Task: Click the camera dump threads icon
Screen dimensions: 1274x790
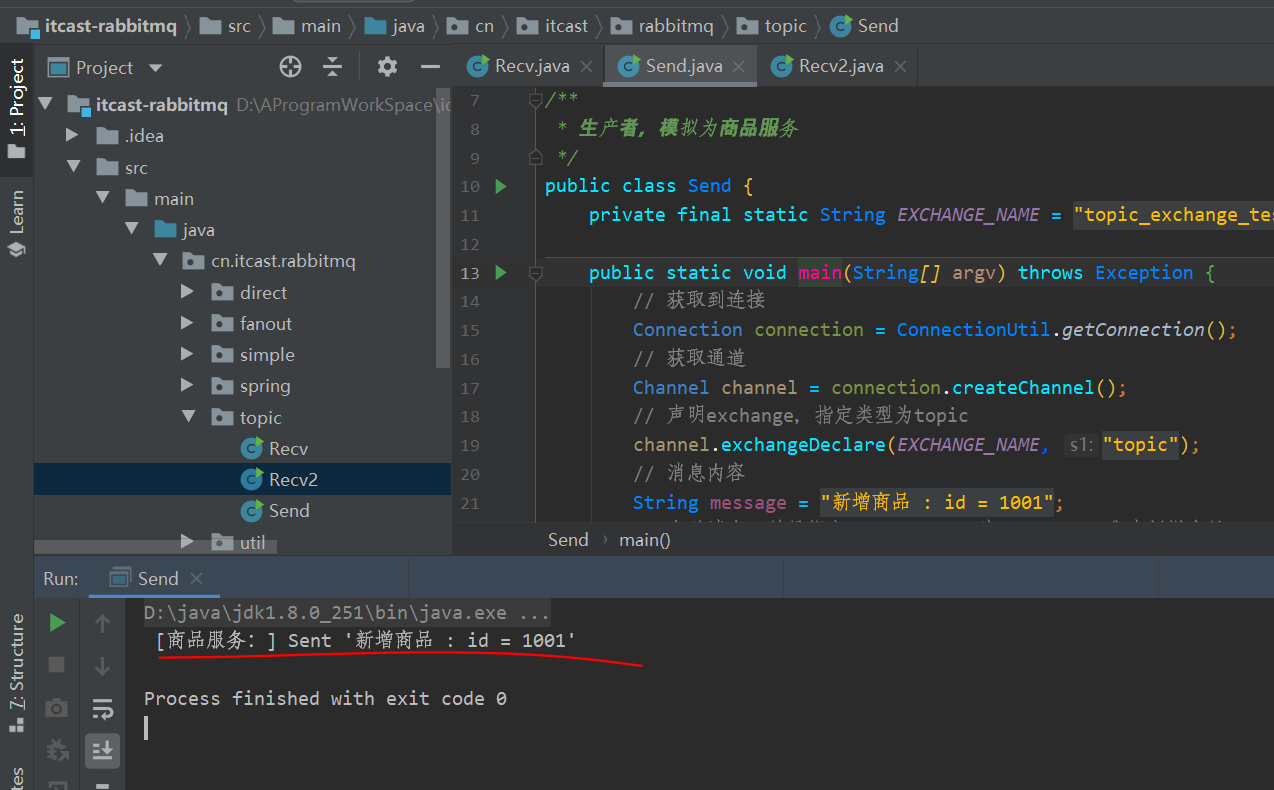Action: point(57,708)
